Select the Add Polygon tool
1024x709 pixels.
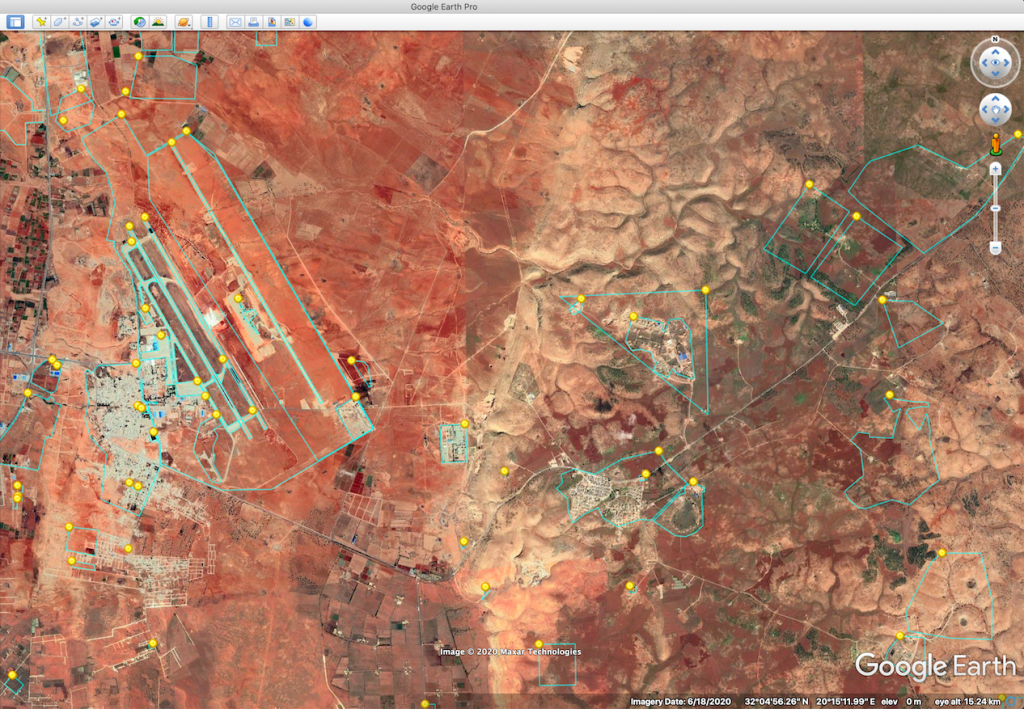pyautogui.click(x=59, y=22)
